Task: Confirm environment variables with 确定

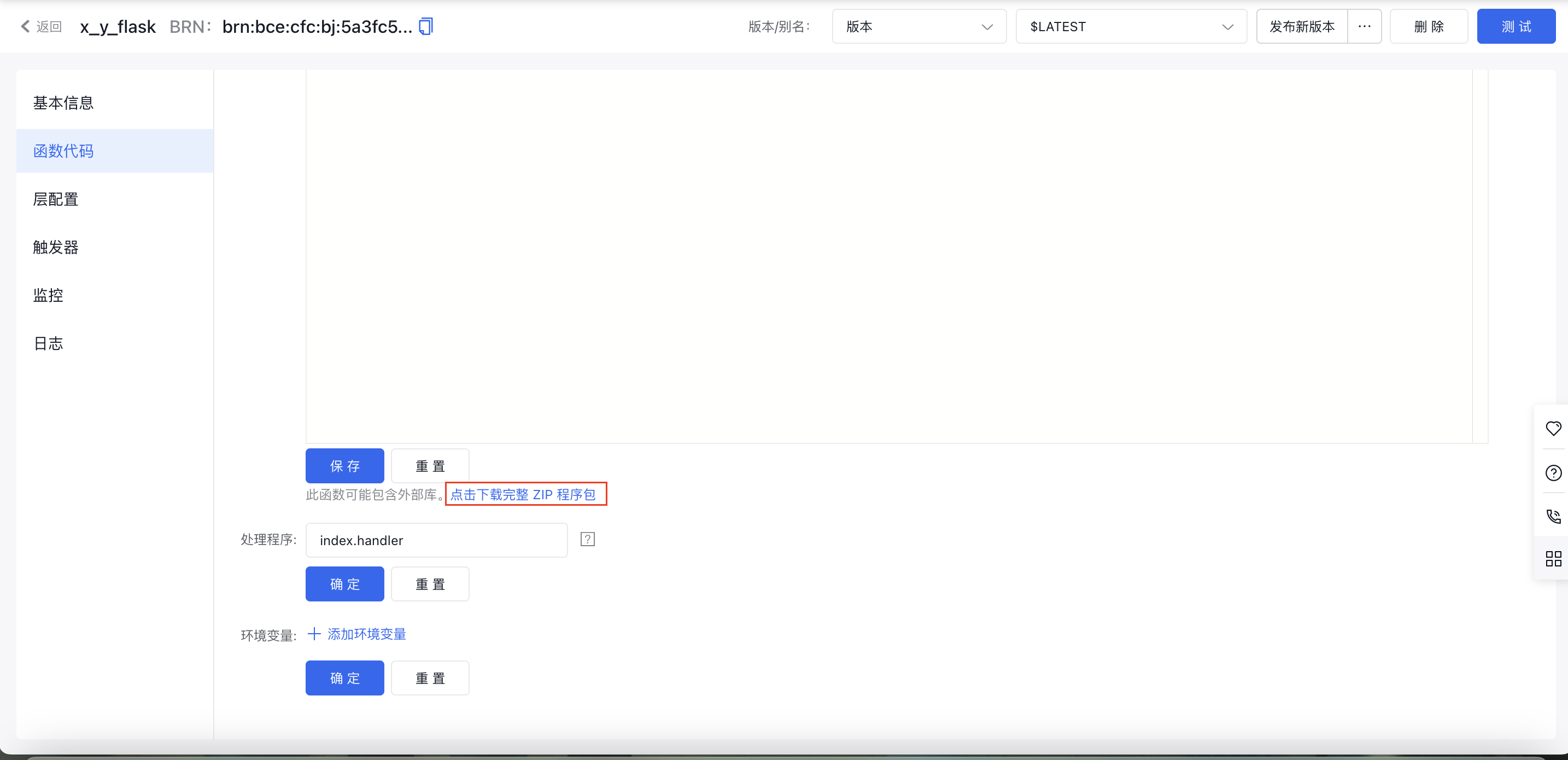Action: coord(344,678)
